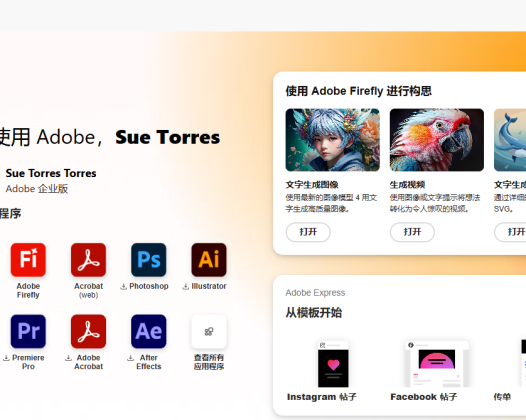This screenshot has height=420, width=526.
Task: Click the Adobe Express section label
Action: [315, 293]
